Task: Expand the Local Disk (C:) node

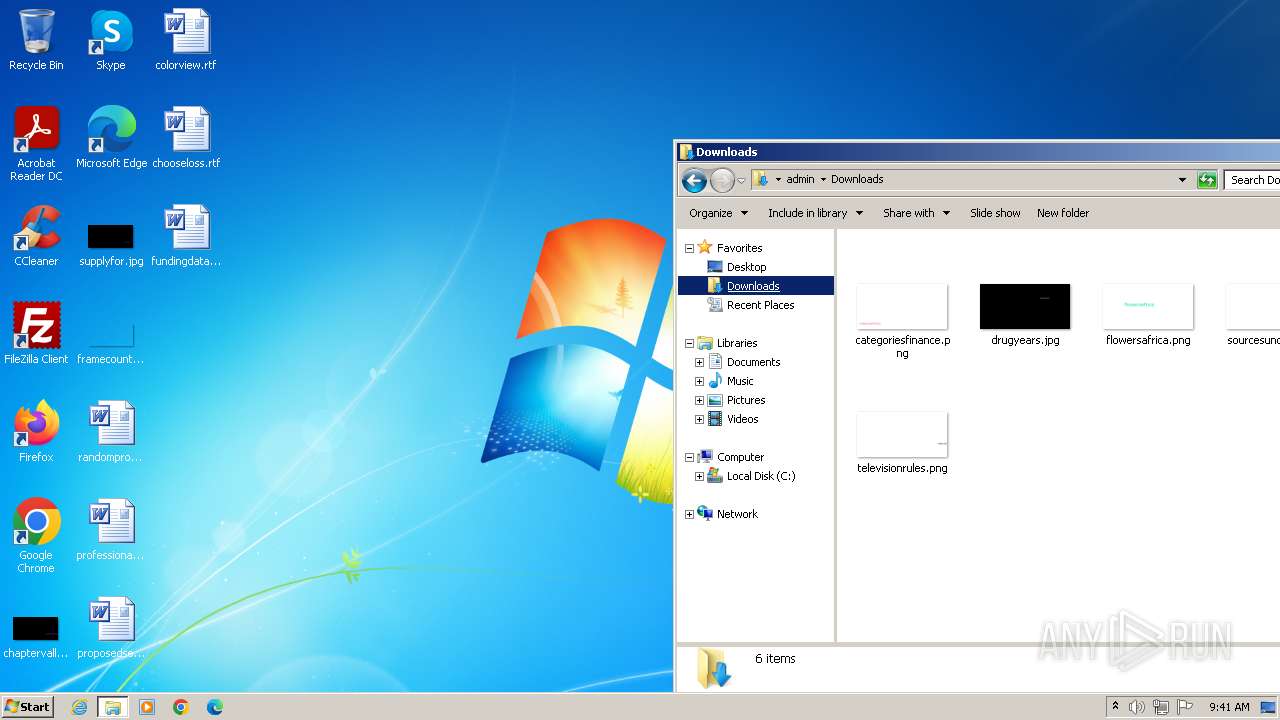Action: (699, 476)
